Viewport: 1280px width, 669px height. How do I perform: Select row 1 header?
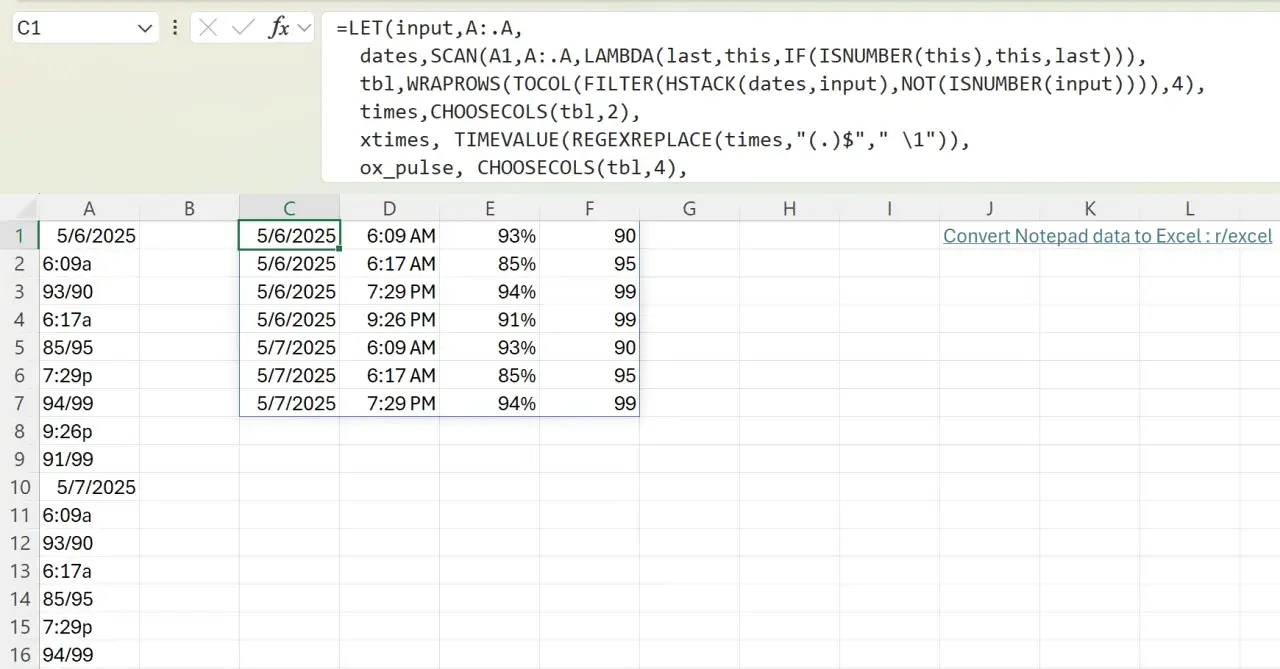pos(20,236)
